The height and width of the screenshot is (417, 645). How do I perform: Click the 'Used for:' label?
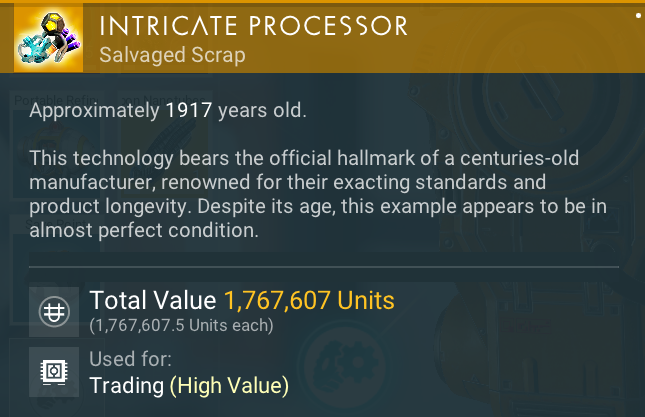coord(130,359)
